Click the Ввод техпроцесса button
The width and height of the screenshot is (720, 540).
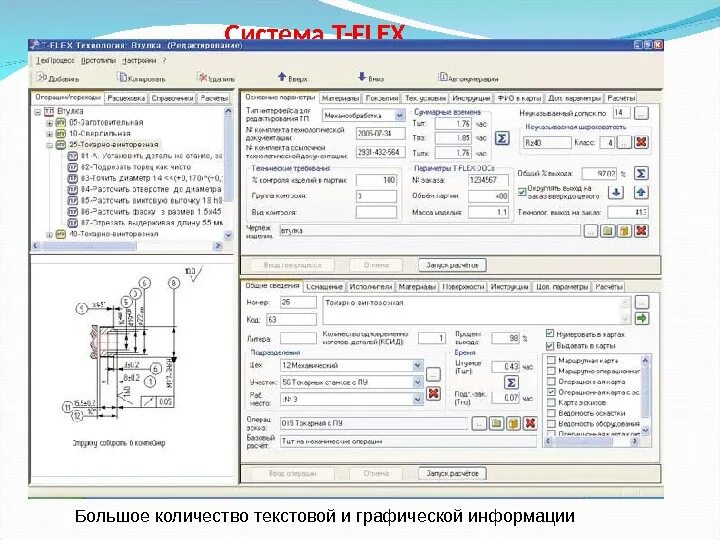[x=293, y=265]
